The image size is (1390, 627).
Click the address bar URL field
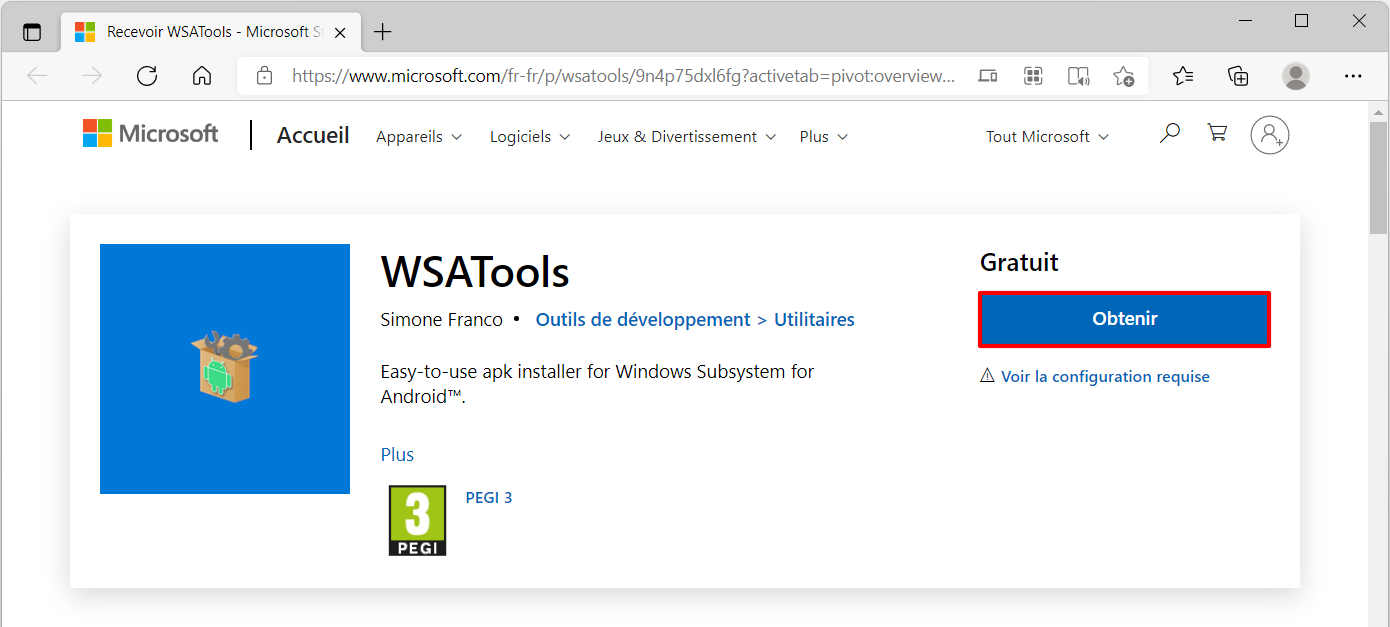pos(622,76)
